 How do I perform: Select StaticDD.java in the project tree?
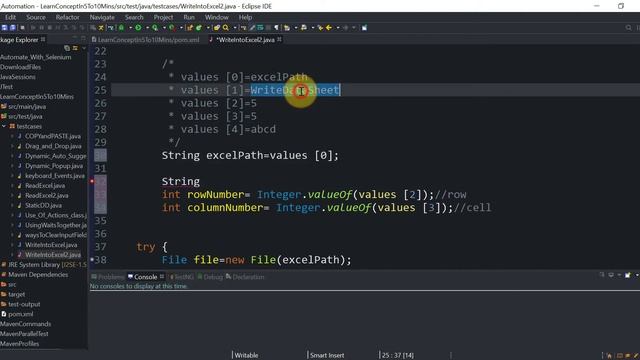[x=43, y=205]
